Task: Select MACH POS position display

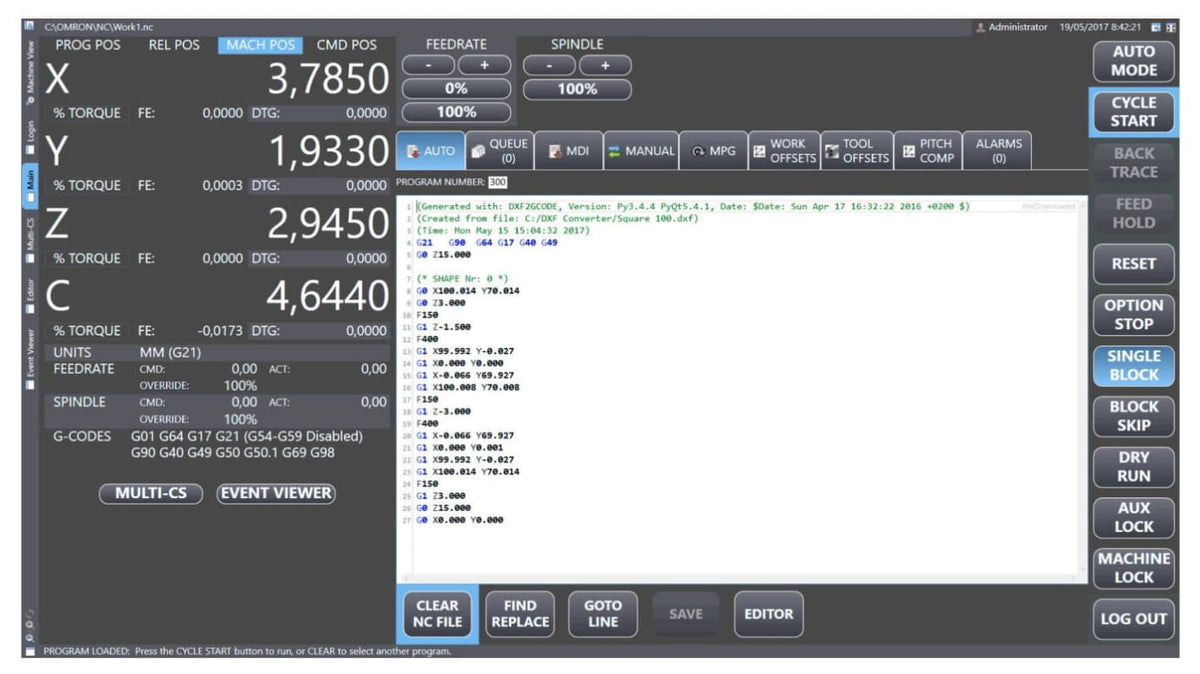Action: click(260, 45)
